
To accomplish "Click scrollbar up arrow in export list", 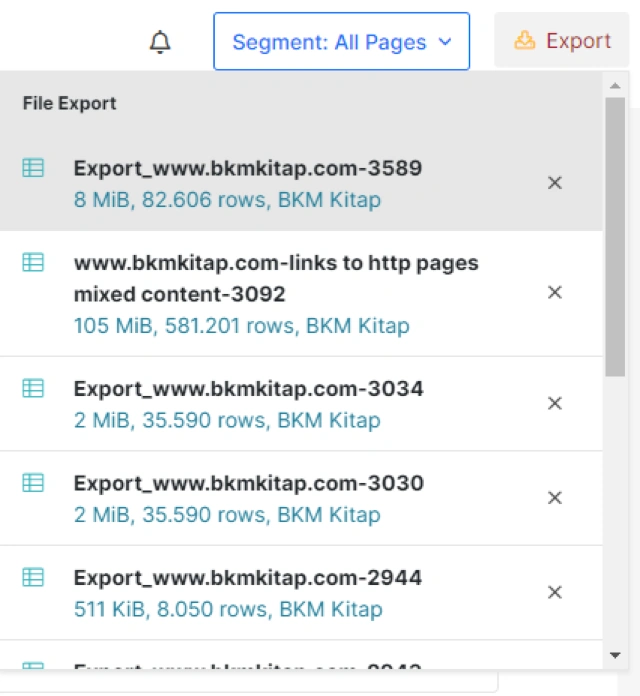I will click(615, 86).
